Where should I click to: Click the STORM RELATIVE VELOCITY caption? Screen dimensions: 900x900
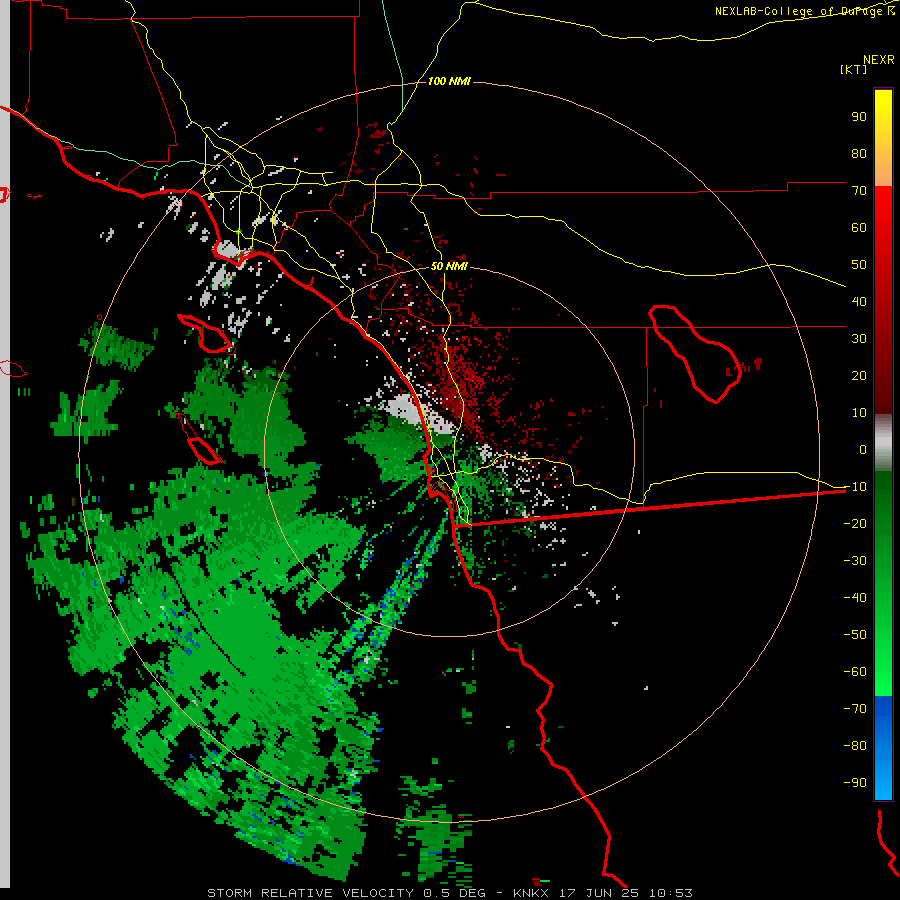309,893
